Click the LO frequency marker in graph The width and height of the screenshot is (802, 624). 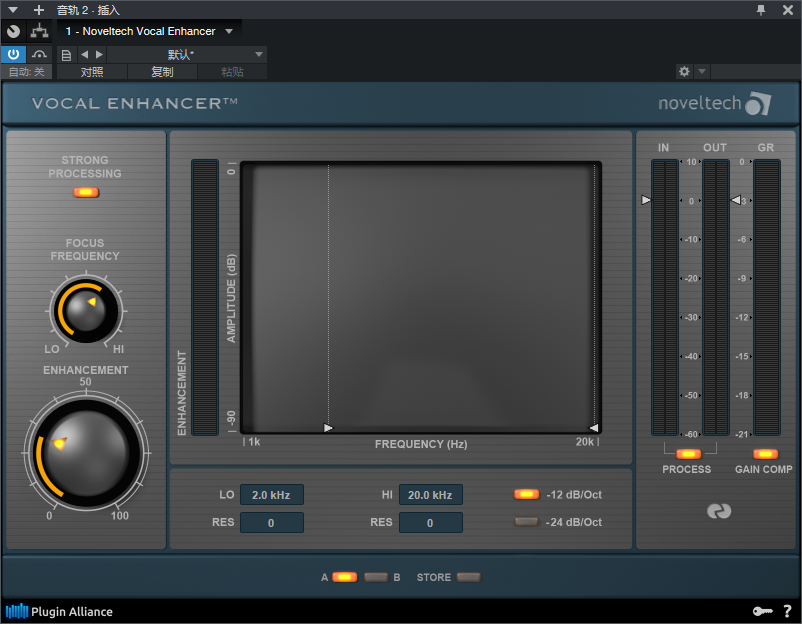[x=328, y=428]
